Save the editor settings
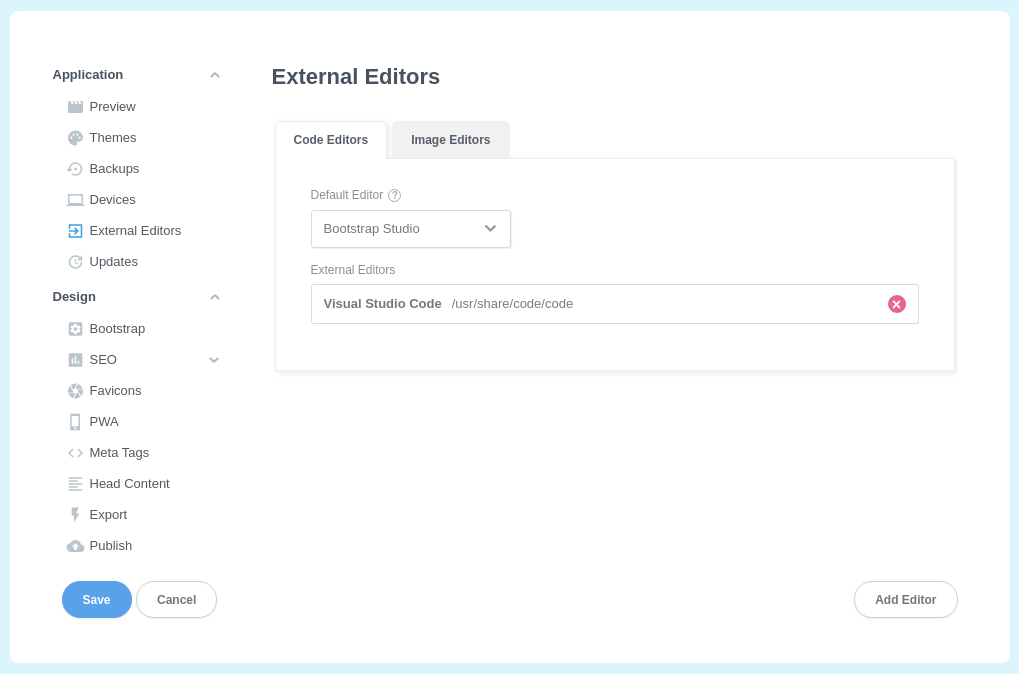This screenshot has height=674, width=1019. pyautogui.click(x=96, y=600)
